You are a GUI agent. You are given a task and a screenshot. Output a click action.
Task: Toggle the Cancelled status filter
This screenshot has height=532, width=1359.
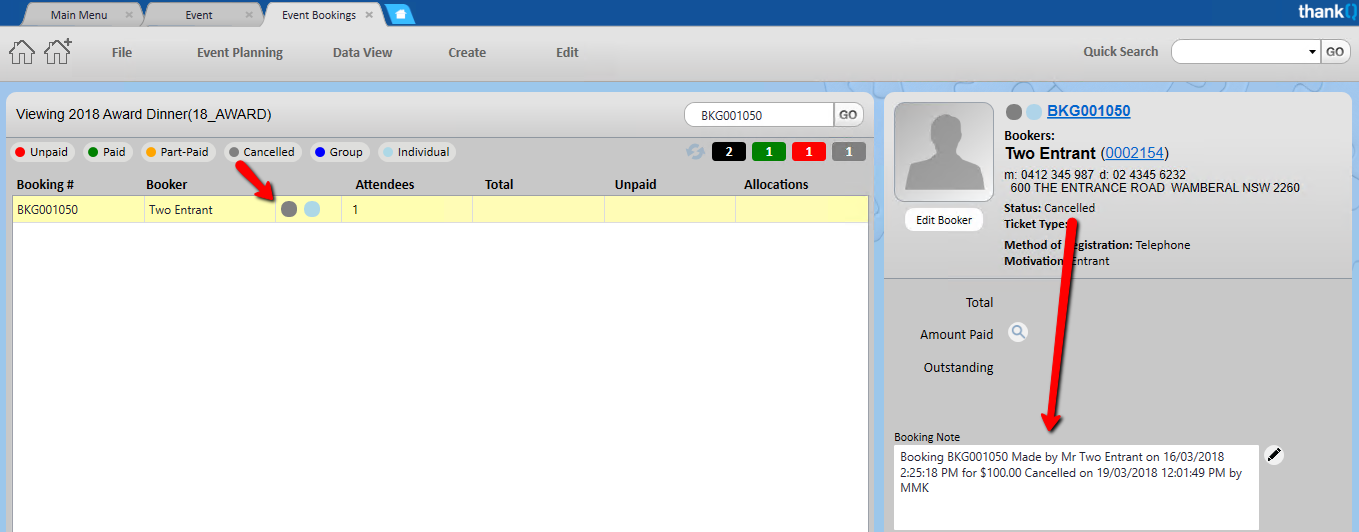(261, 152)
